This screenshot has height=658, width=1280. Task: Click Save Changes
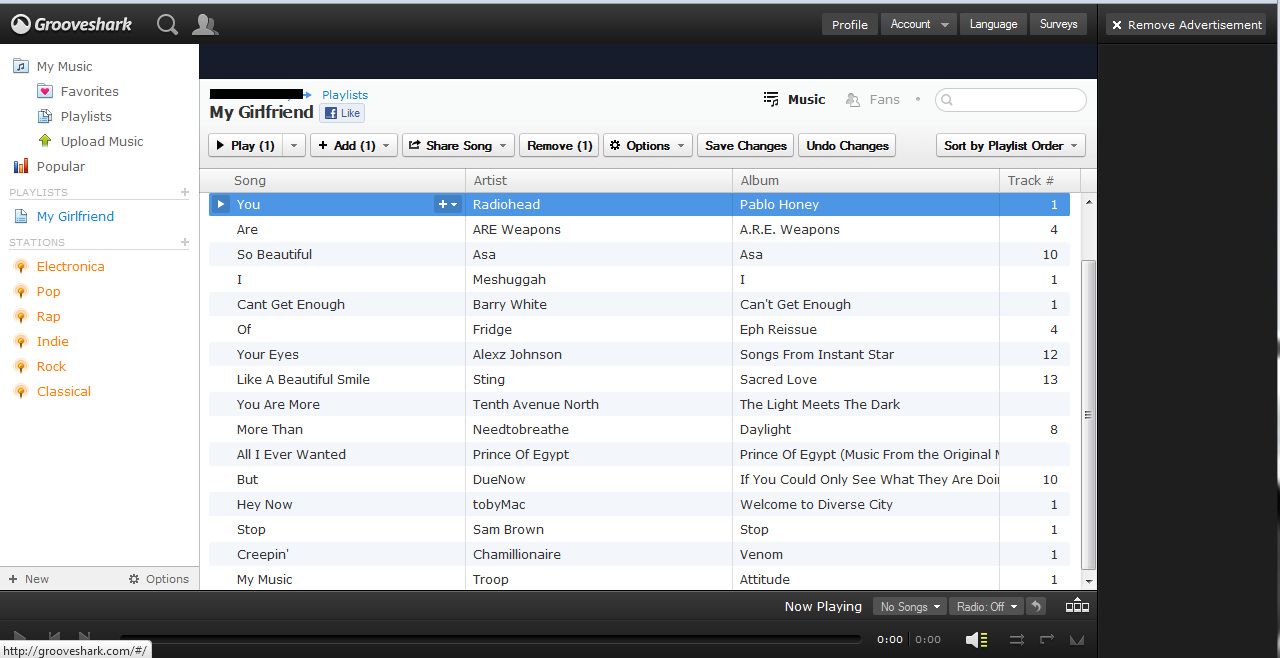click(746, 145)
